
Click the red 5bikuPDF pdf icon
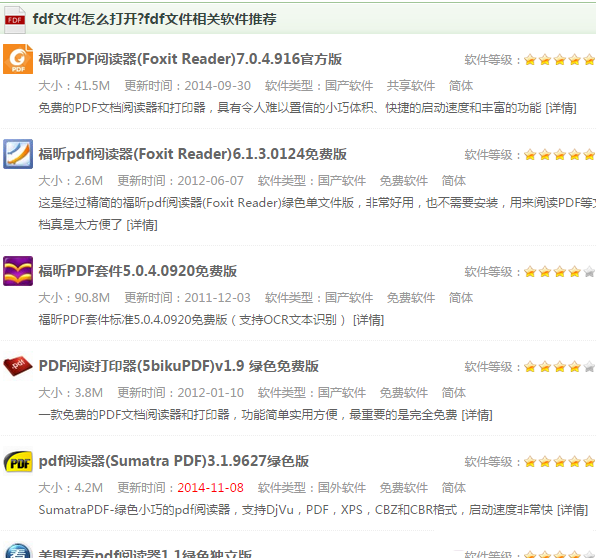click(x=18, y=366)
